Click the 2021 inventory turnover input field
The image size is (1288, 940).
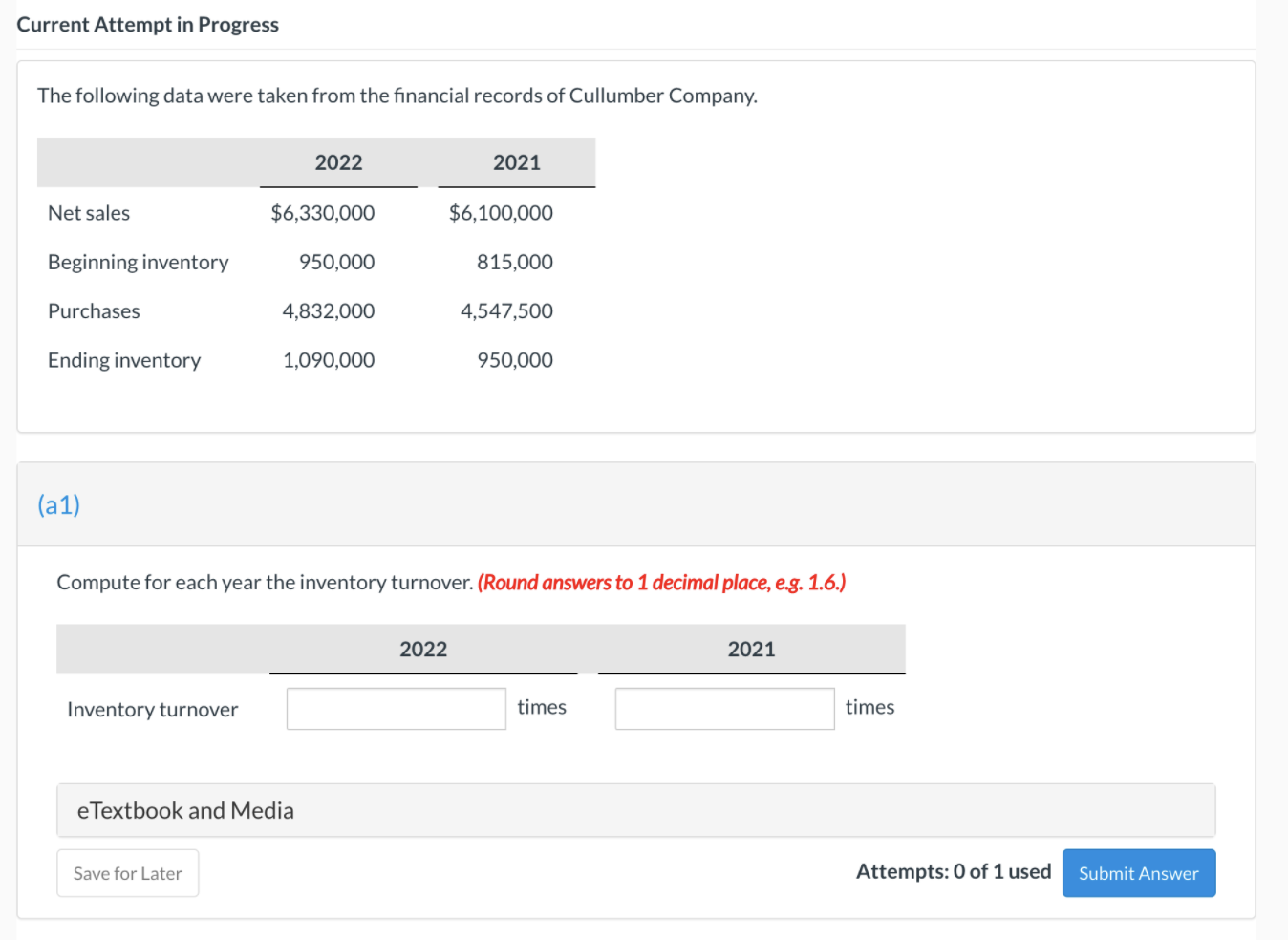pos(723,708)
